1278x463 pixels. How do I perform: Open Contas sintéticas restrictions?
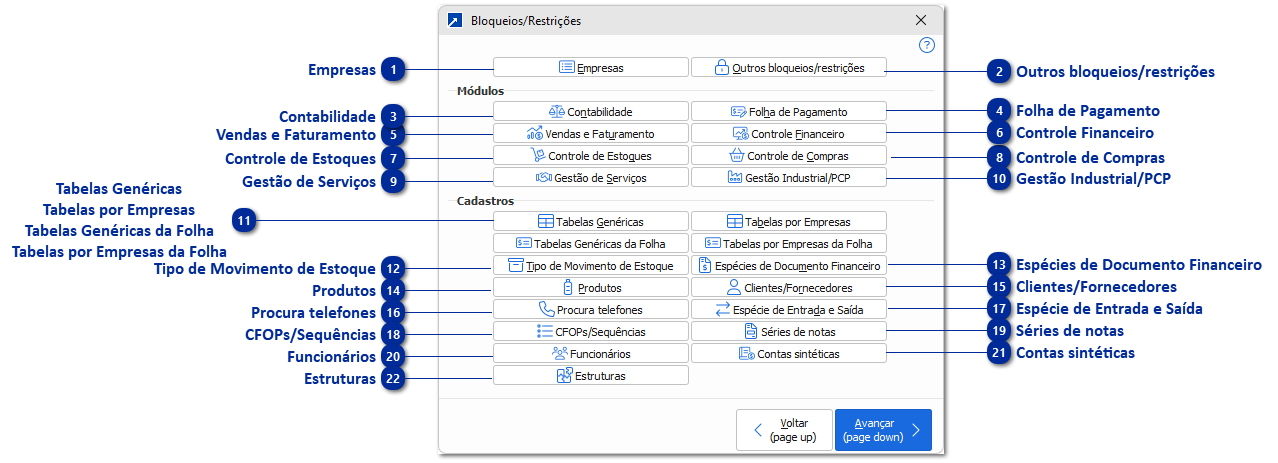[x=788, y=354]
